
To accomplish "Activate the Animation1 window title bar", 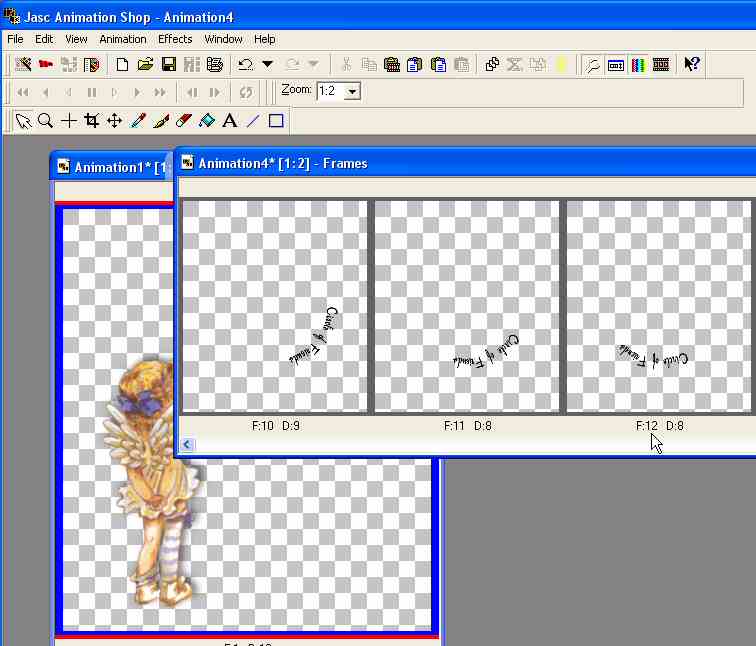I will [x=112, y=167].
